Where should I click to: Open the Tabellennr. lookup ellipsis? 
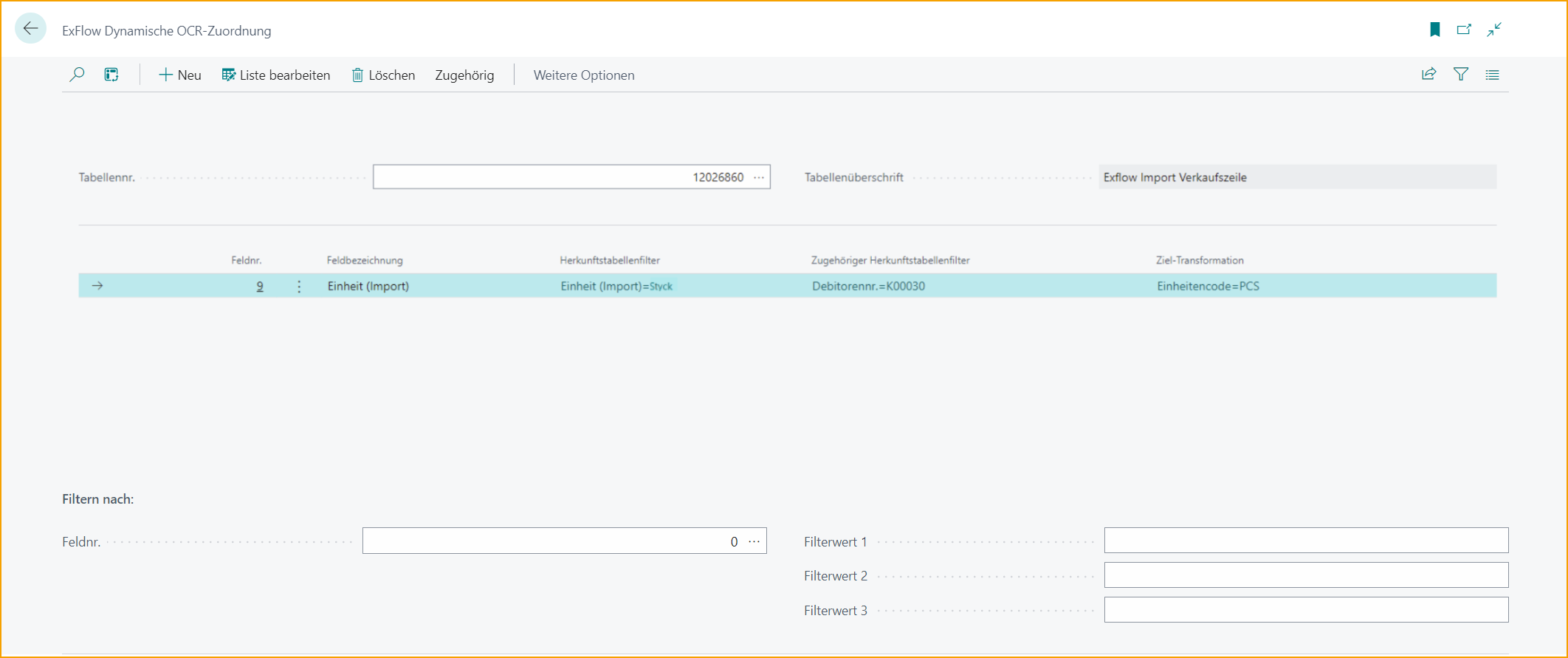(x=759, y=177)
